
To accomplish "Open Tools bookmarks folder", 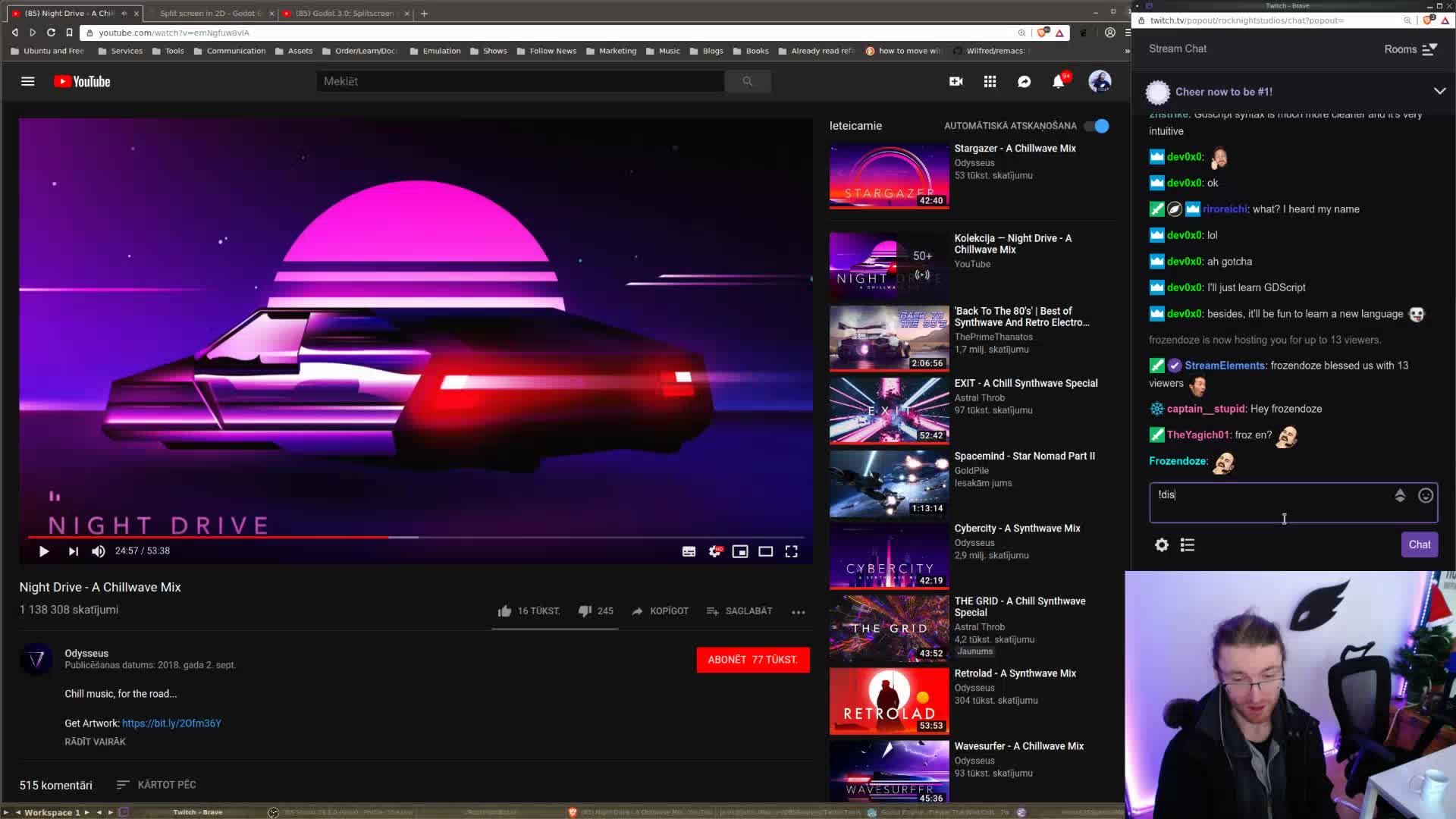I will pos(168,51).
